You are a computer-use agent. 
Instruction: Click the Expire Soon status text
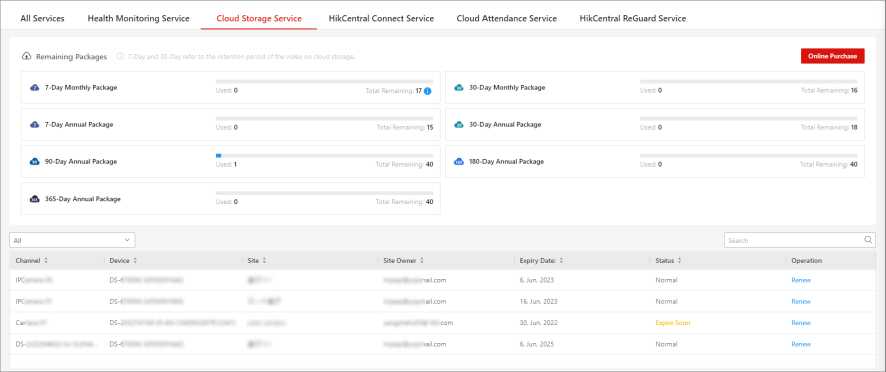click(673, 323)
